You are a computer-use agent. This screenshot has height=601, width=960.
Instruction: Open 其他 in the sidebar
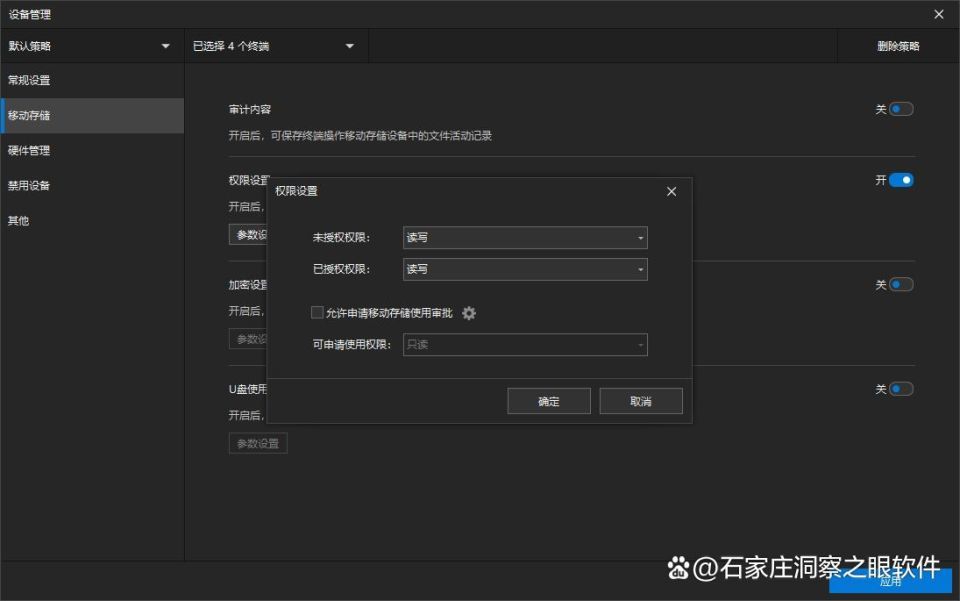pos(92,221)
